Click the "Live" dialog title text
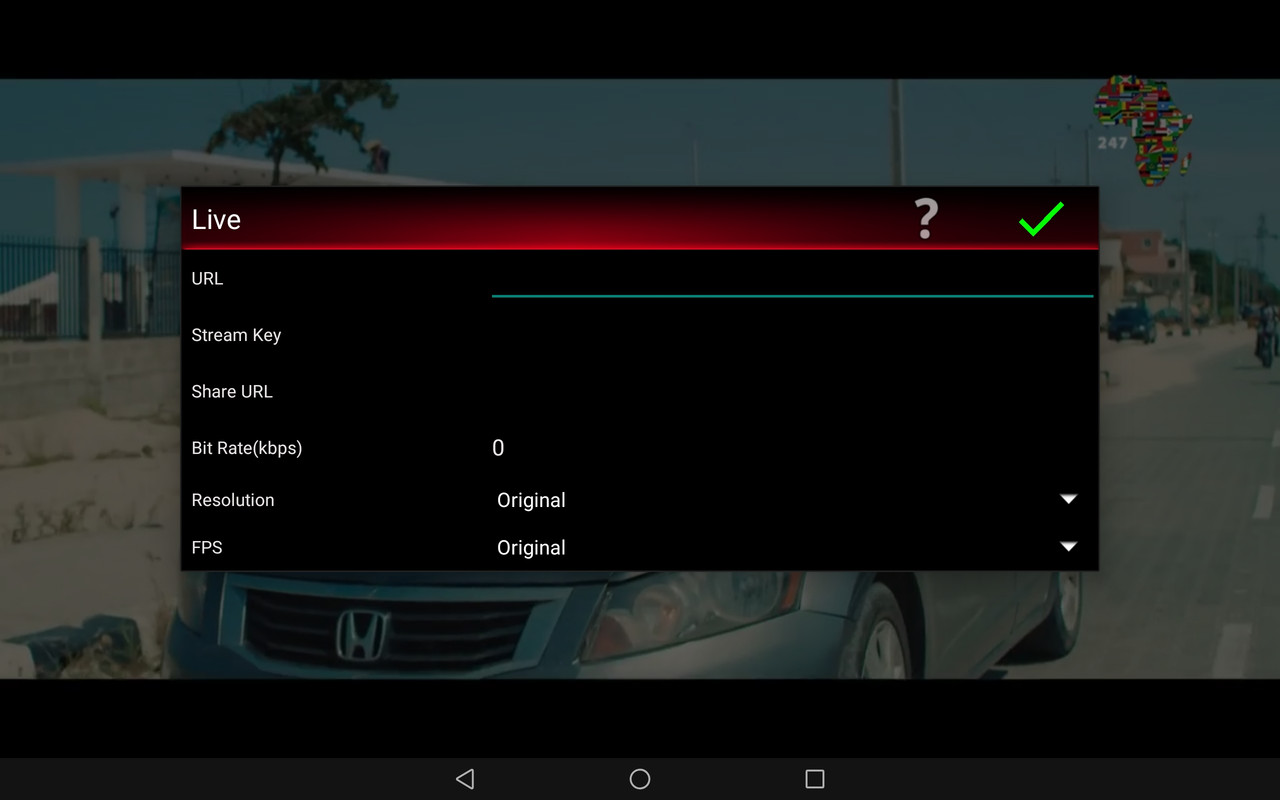This screenshot has width=1280, height=800. point(216,220)
